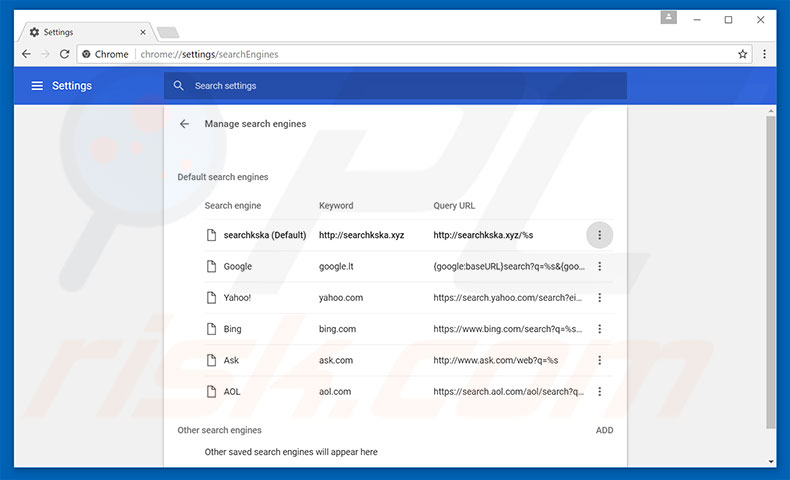
Task: Open more actions for Google entry
Action: [600, 266]
